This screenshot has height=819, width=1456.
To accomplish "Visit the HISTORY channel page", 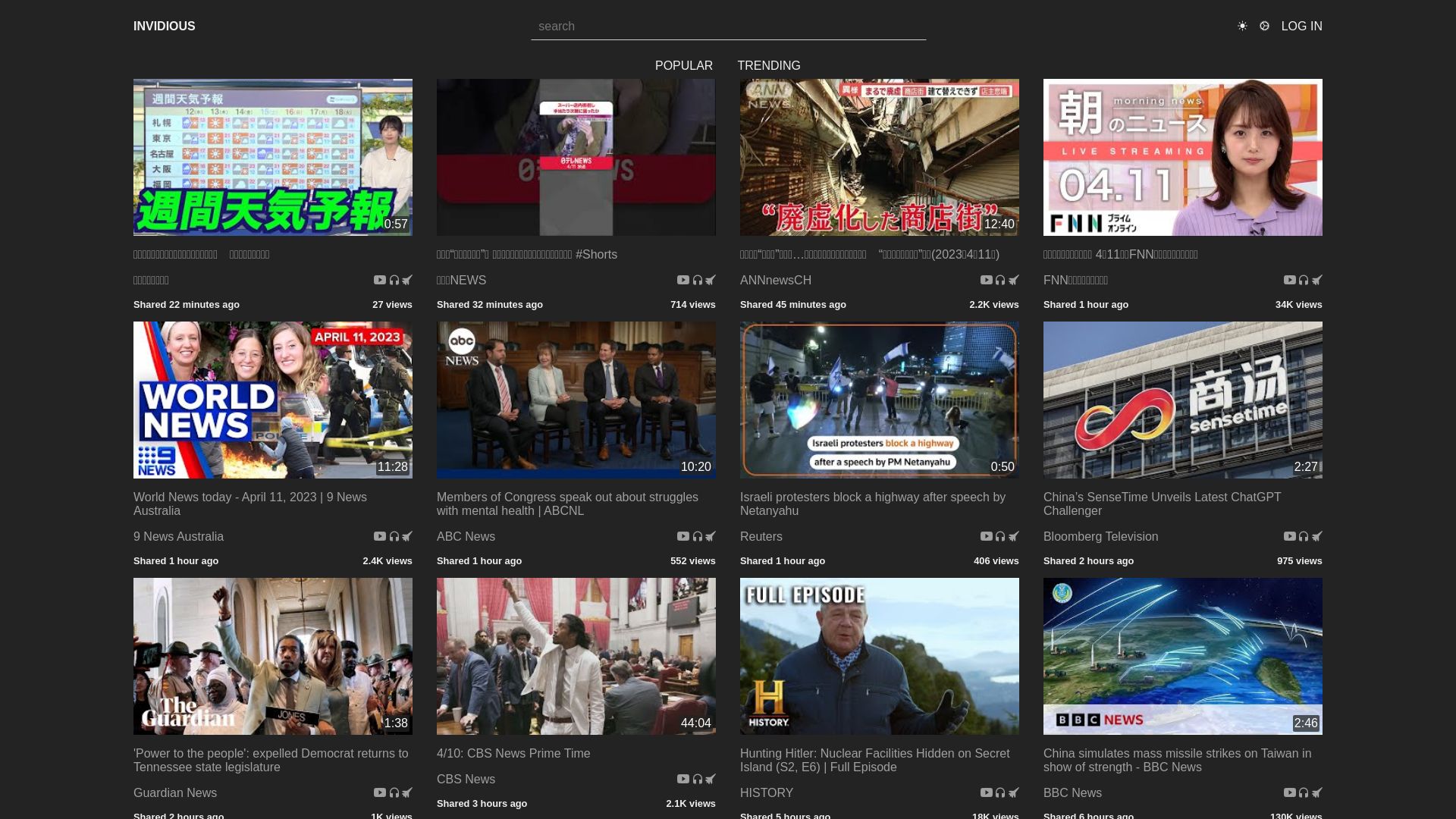I will pos(767,793).
